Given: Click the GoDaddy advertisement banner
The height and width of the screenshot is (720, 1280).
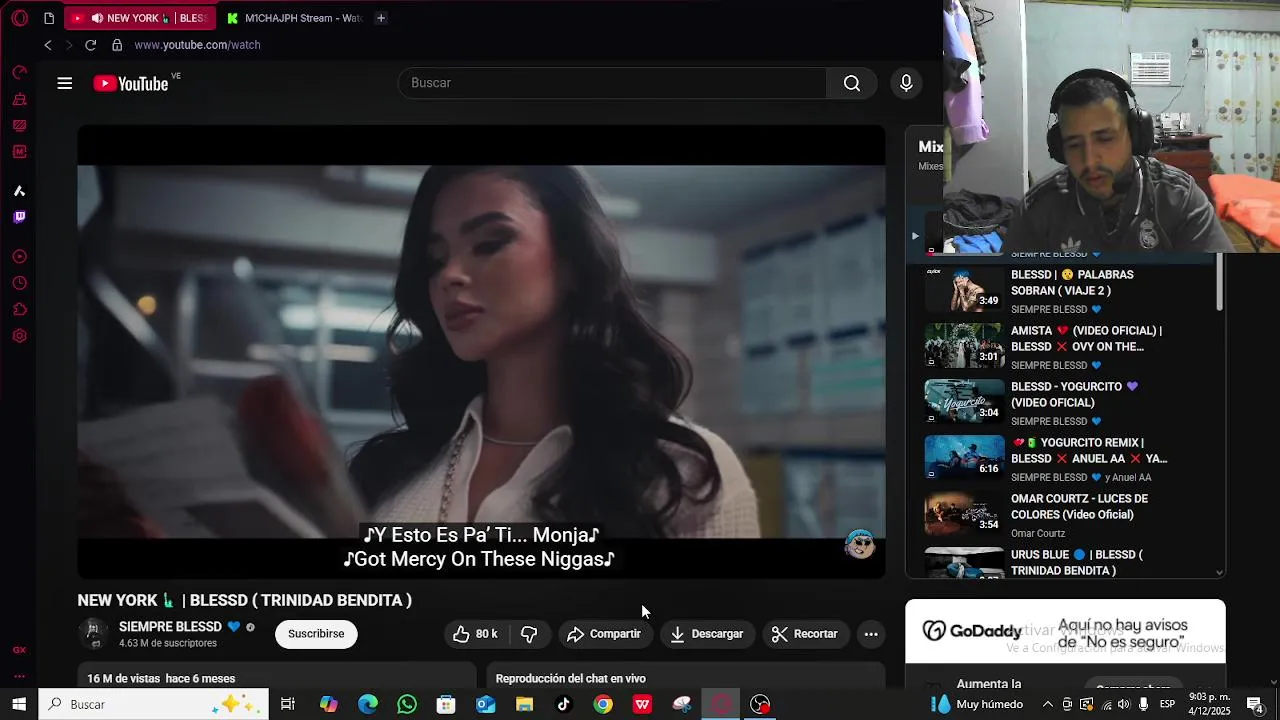Looking at the screenshot, I should tap(1065, 632).
